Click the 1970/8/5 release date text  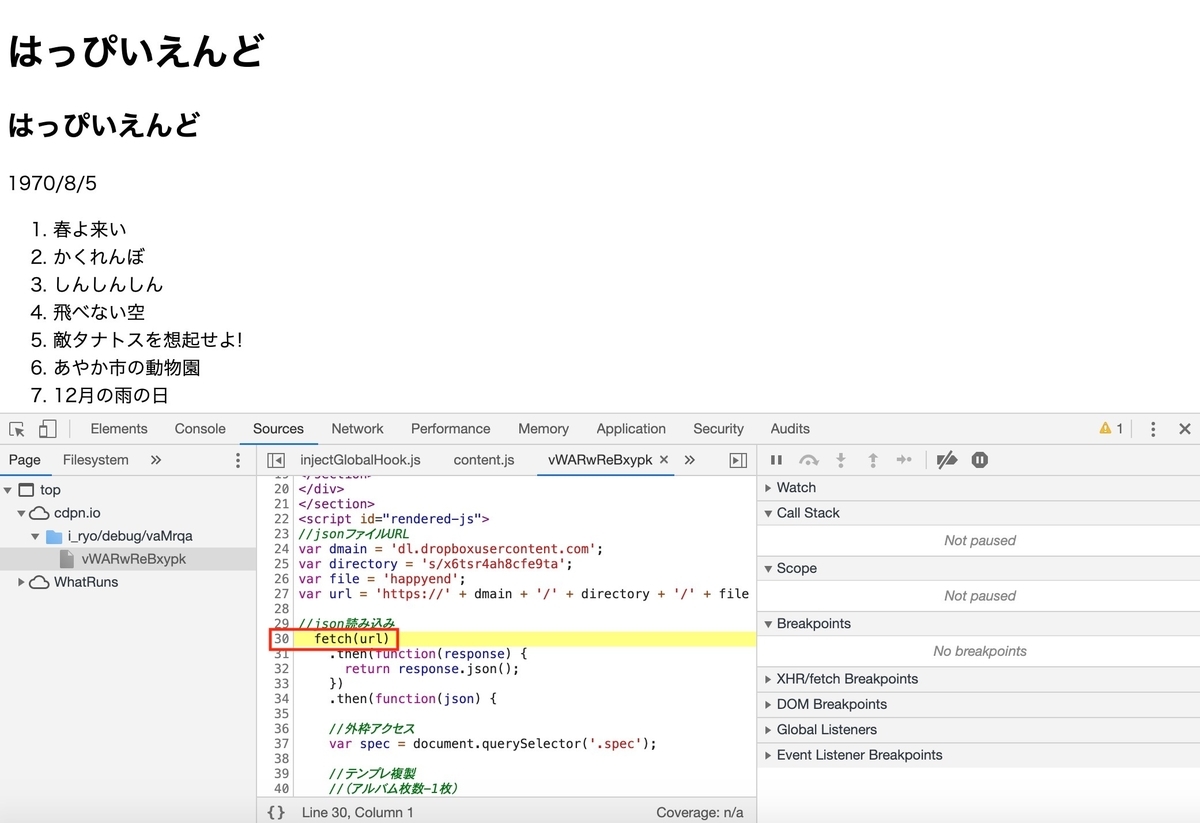[52, 184]
